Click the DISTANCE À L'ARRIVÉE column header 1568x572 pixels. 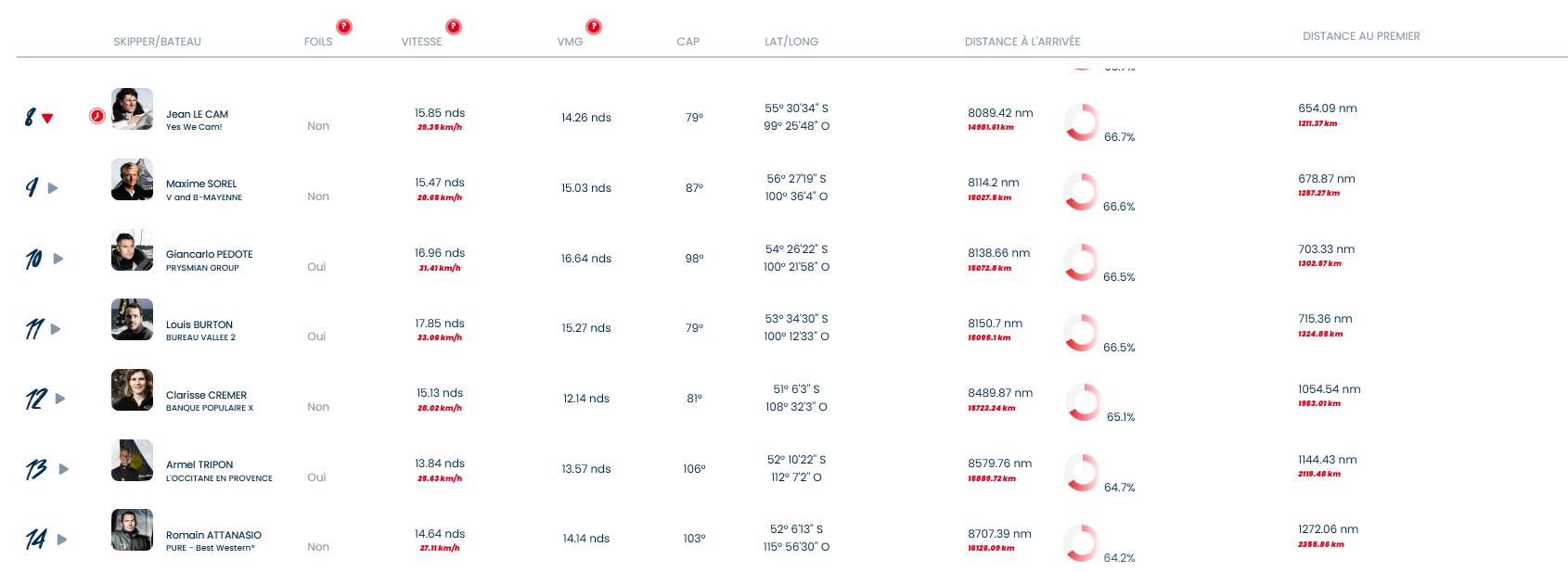[x=1022, y=42]
